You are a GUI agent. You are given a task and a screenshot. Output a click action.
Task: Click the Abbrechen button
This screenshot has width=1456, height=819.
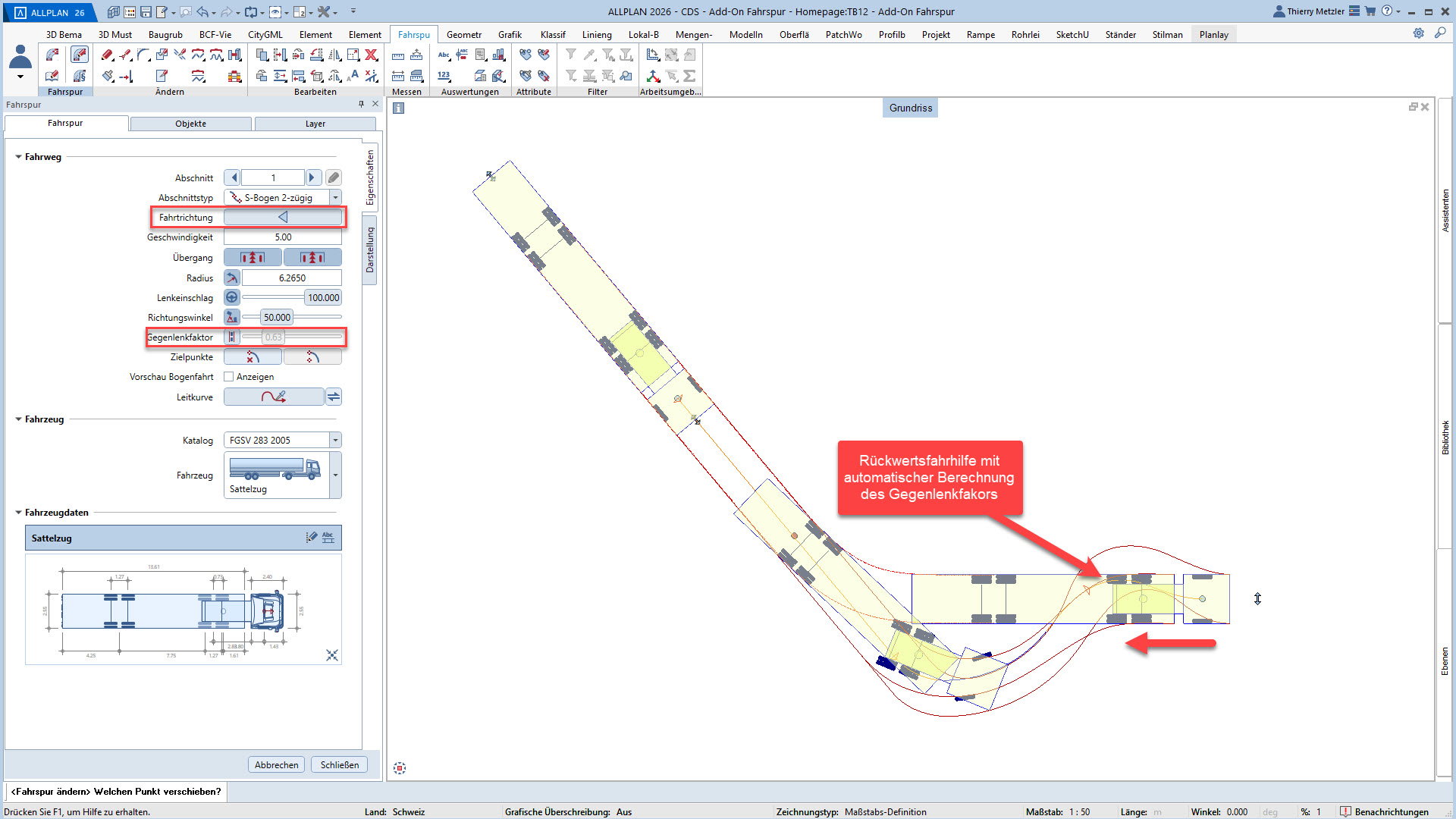pyautogui.click(x=276, y=765)
